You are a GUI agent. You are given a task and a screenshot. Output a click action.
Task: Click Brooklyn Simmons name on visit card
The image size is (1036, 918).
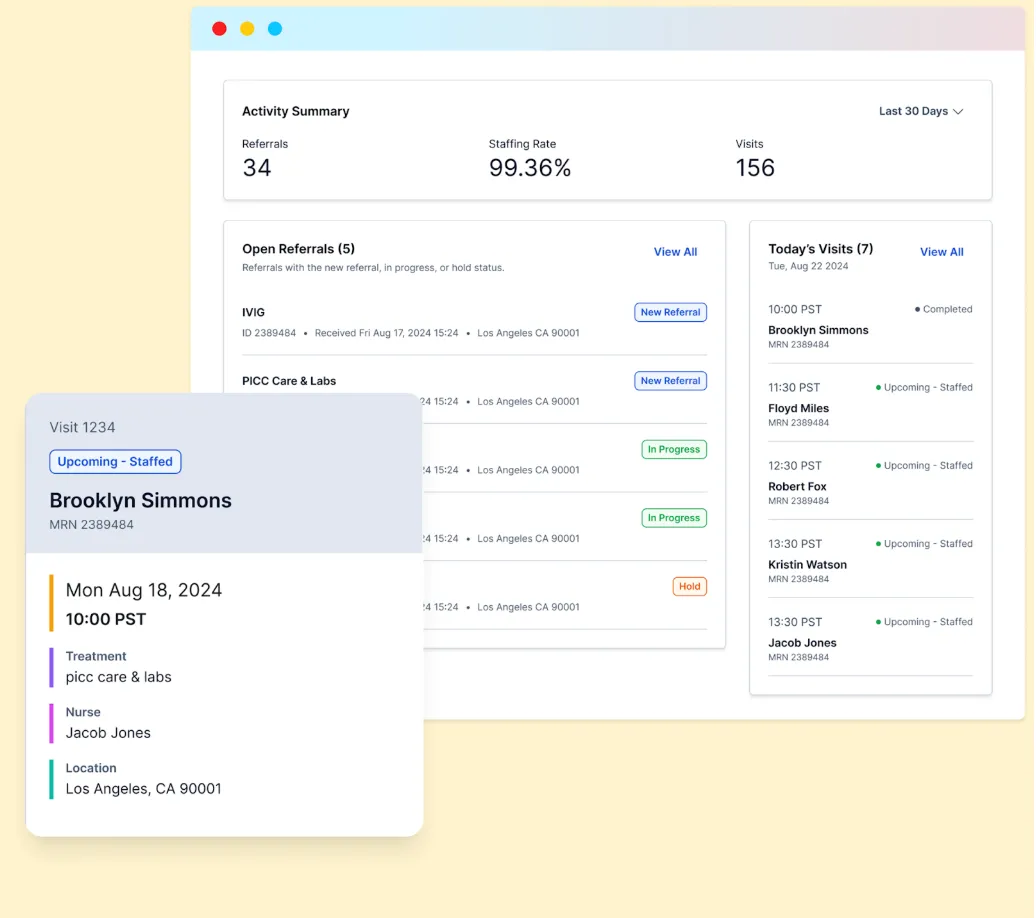pos(140,500)
